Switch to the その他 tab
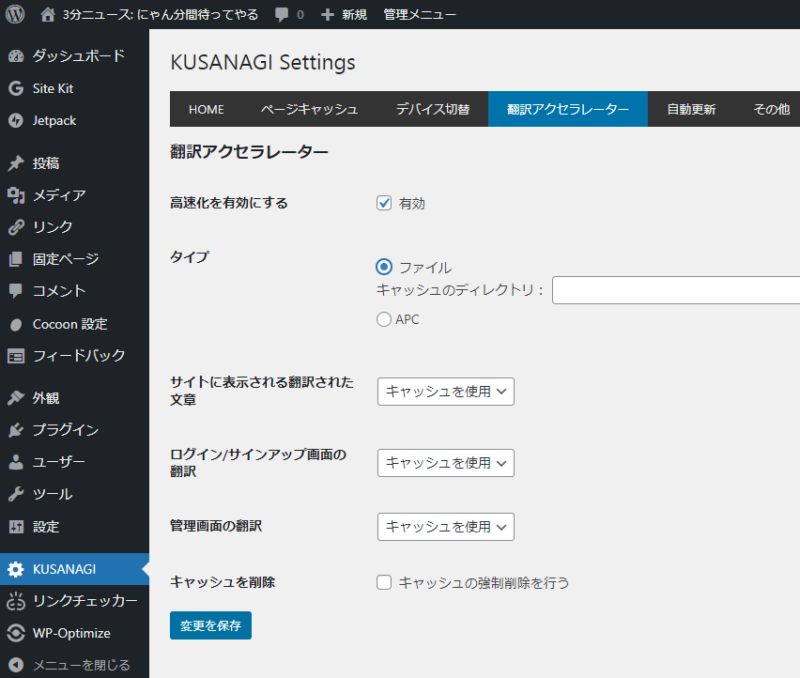The image size is (800, 678). point(771,109)
